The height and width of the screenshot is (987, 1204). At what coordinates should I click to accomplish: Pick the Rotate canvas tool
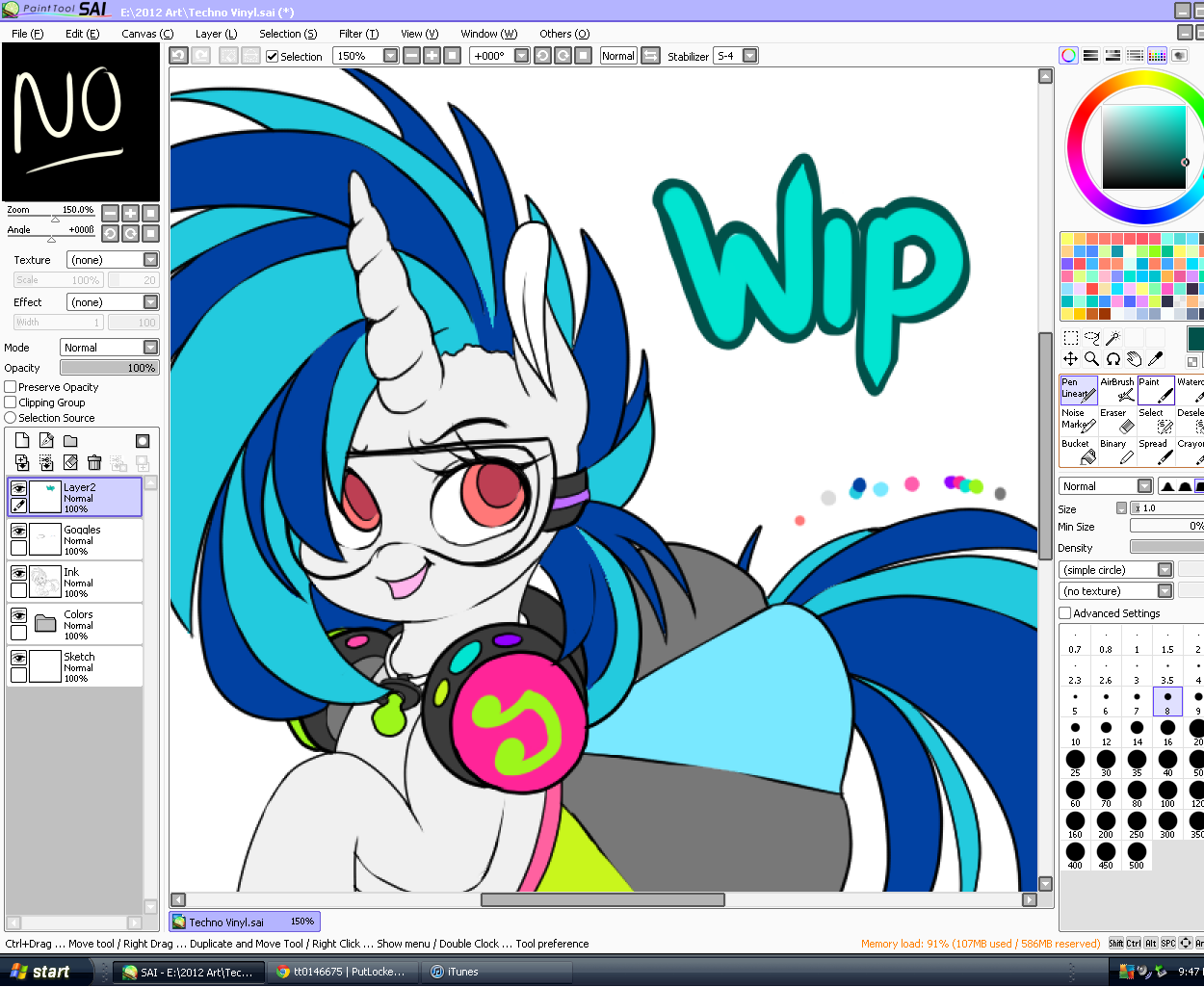tap(1112, 358)
